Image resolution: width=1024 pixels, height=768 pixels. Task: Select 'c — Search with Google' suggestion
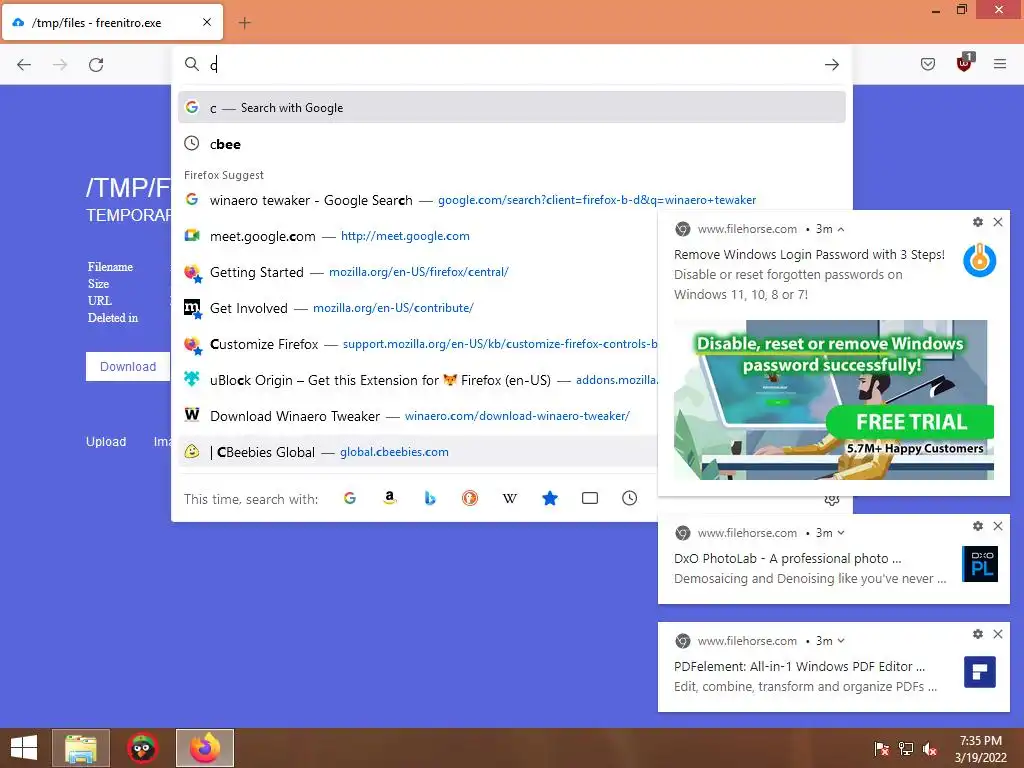click(511, 107)
